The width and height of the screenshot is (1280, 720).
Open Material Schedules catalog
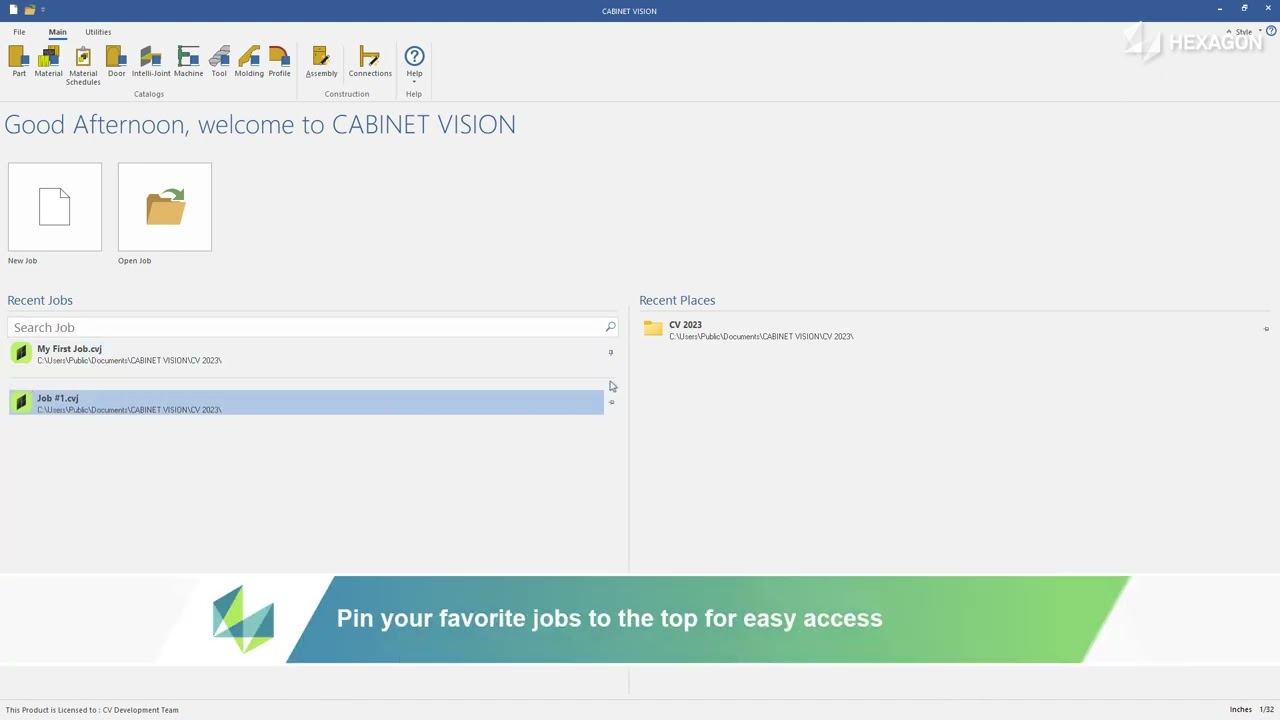click(83, 66)
